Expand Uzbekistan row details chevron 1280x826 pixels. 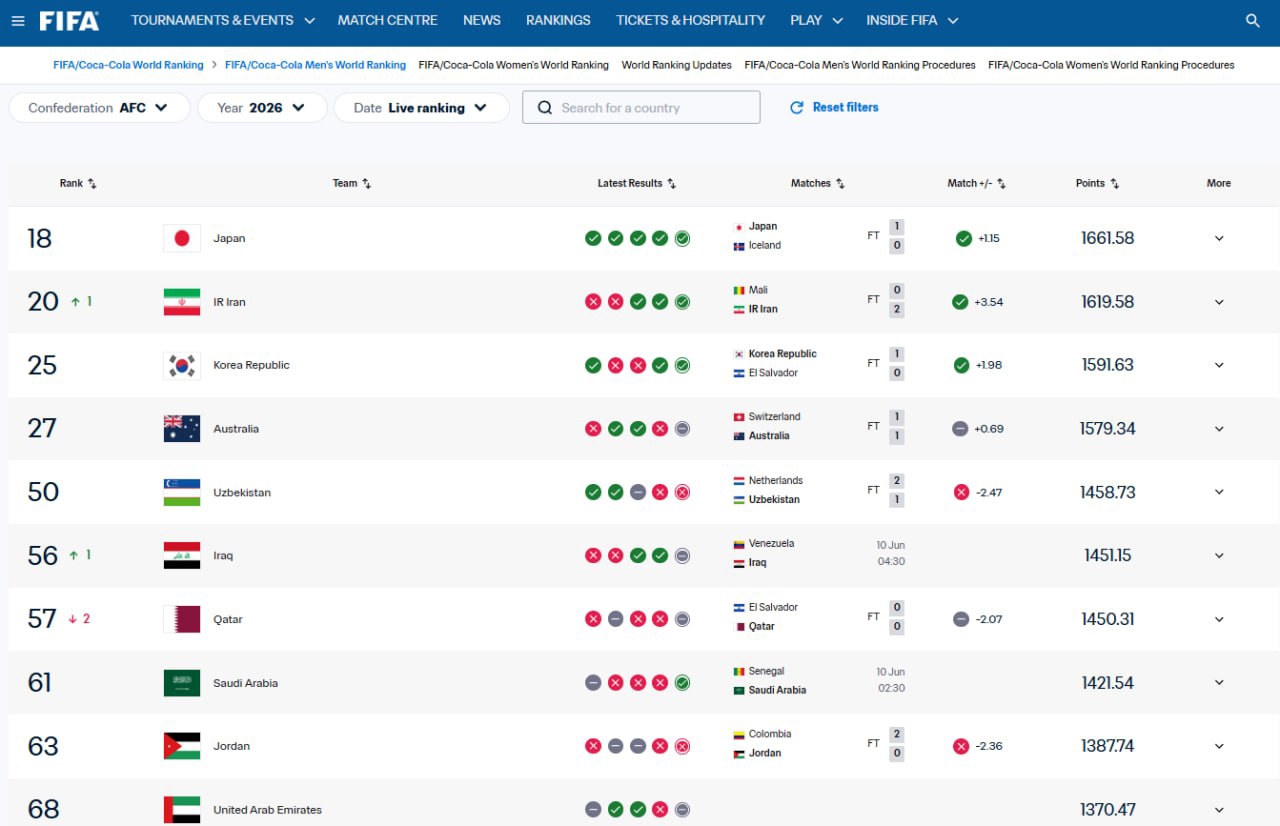click(x=1219, y=492)
